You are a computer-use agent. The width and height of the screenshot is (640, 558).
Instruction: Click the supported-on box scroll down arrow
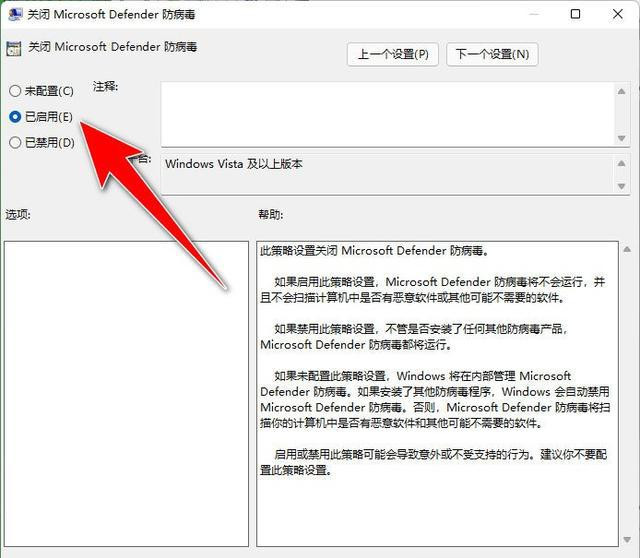[621, 186]
